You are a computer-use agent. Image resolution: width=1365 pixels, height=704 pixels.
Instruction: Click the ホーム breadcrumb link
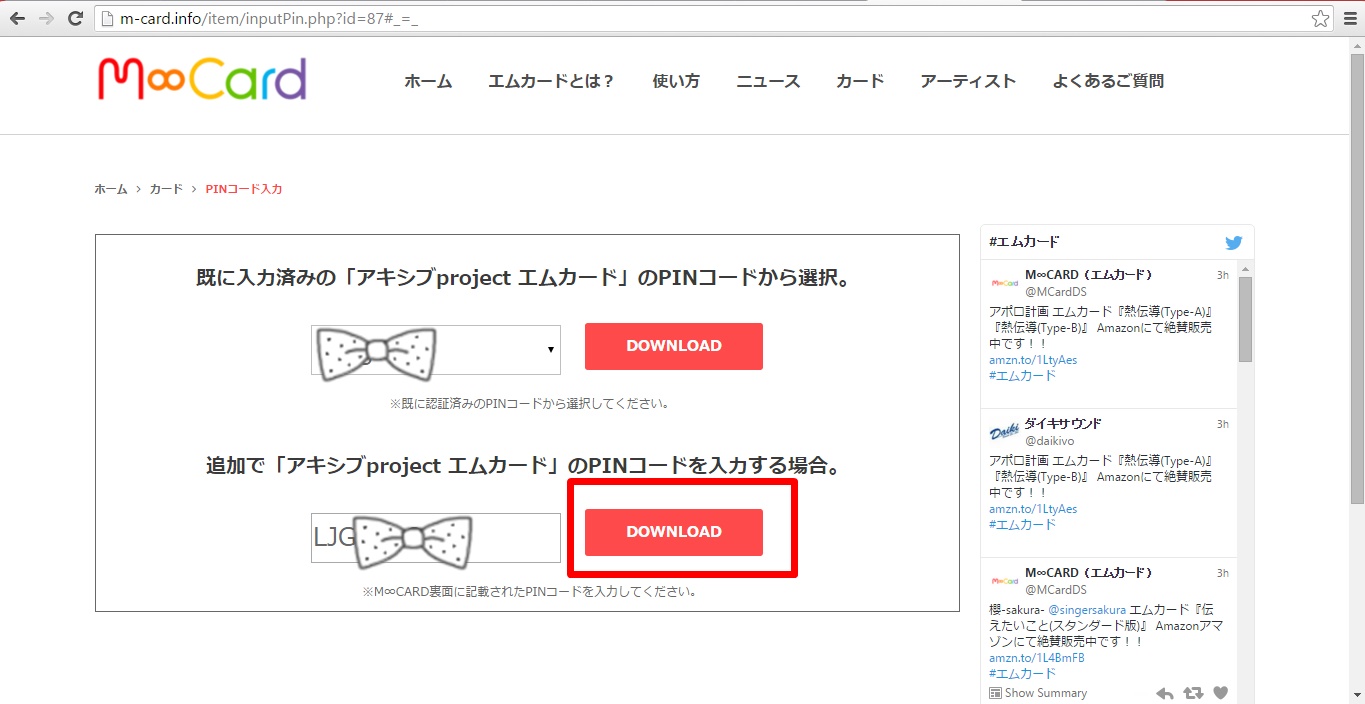coord(111,189)
